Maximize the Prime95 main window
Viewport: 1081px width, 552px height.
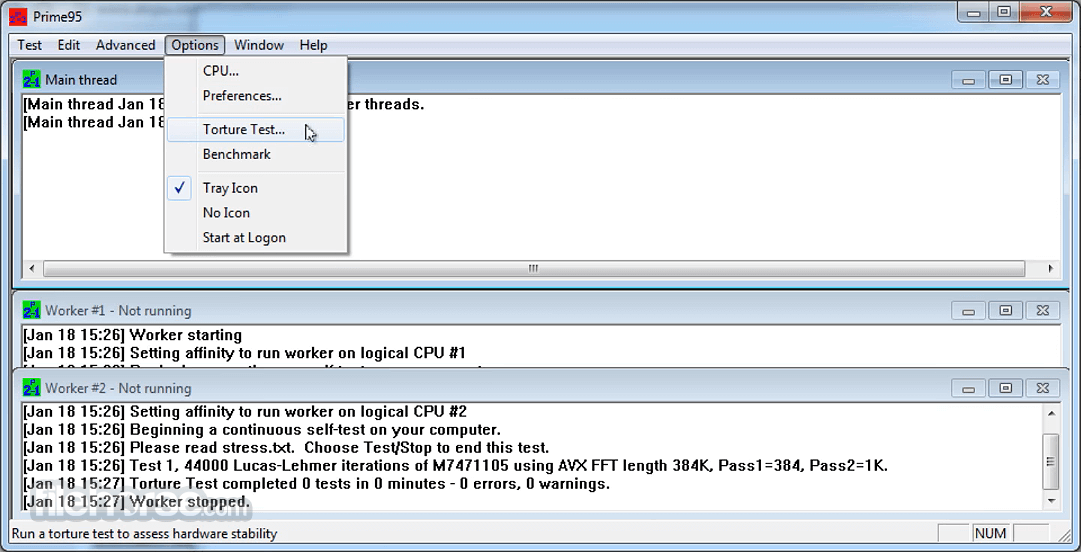[1004, 12]
